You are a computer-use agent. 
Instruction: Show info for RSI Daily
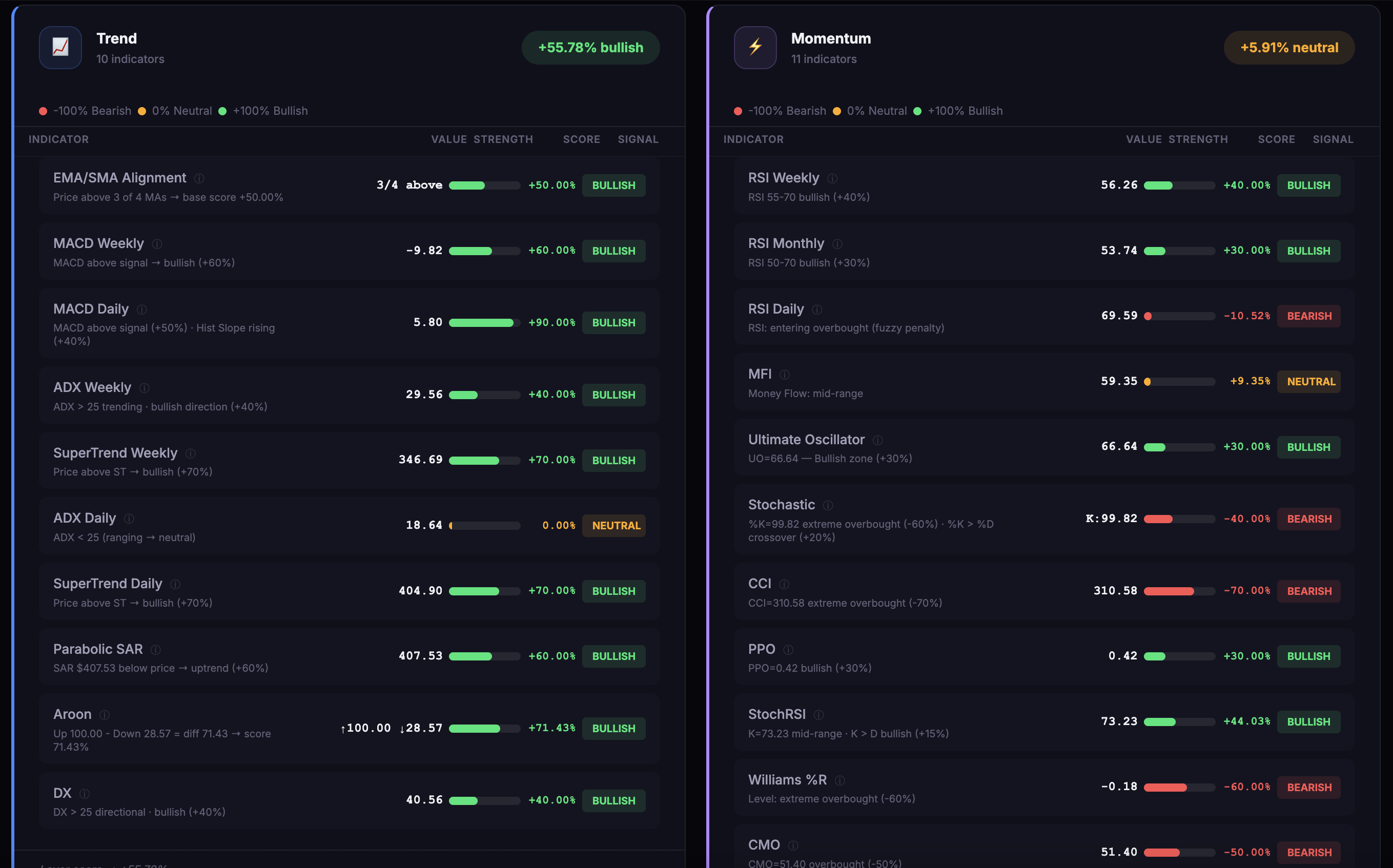pyautogui.click(x=817, y=309)
